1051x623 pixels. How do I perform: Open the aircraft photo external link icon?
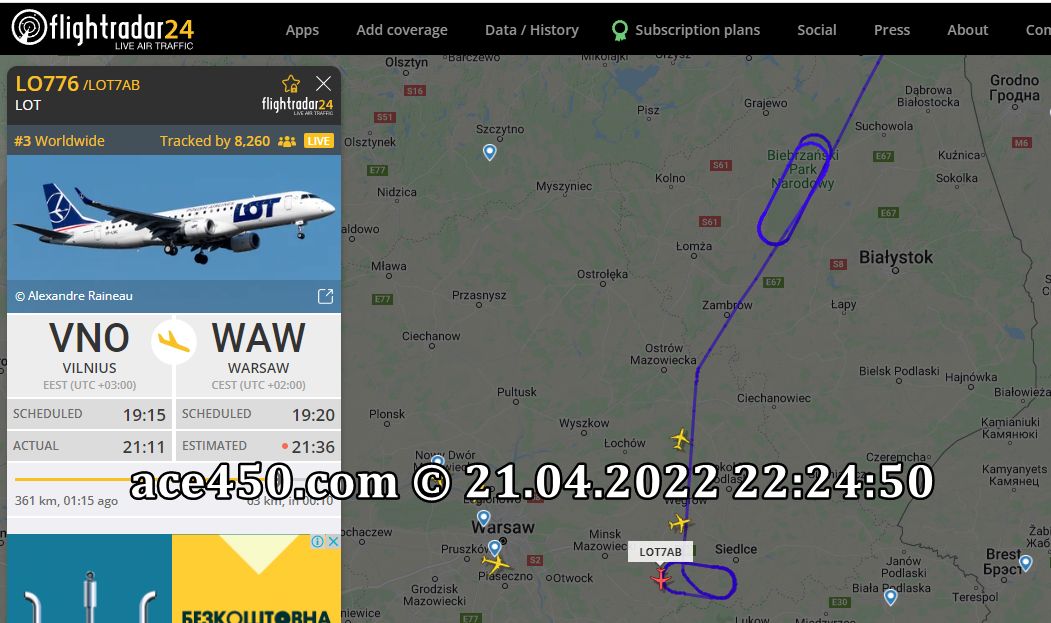click(x=325, y=296)
